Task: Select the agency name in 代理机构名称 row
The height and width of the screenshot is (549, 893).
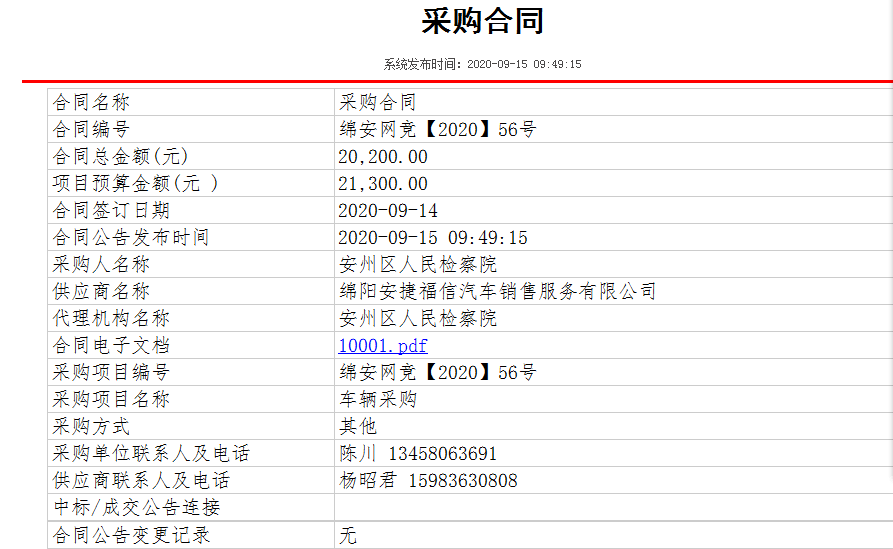Action: (x=418, y=319)
